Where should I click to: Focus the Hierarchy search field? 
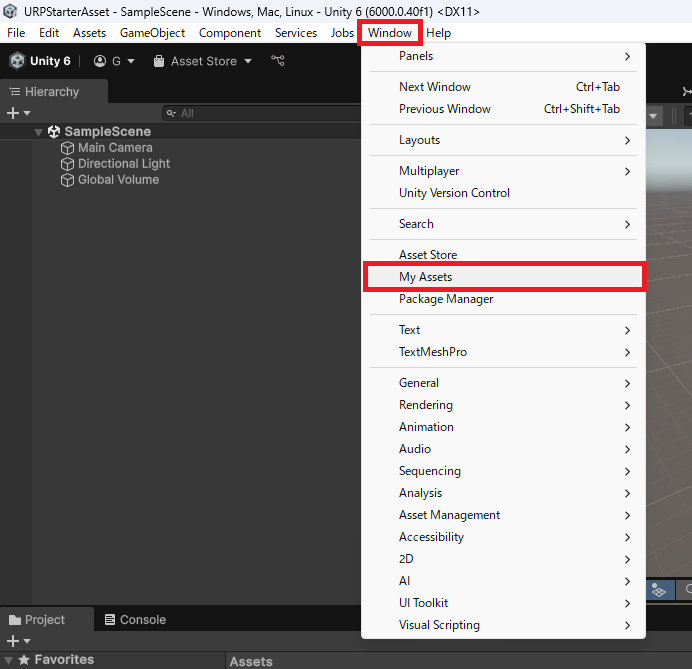point(261,113)
